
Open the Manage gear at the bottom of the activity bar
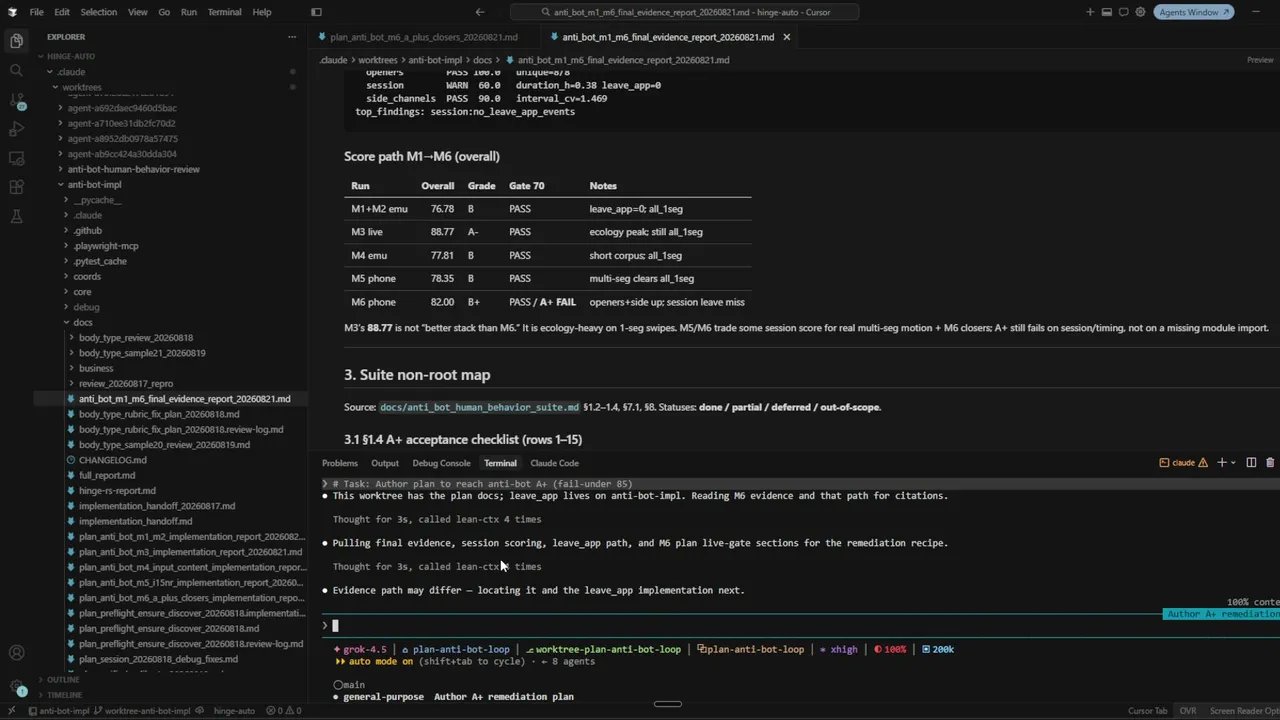[x=16, y=686]
